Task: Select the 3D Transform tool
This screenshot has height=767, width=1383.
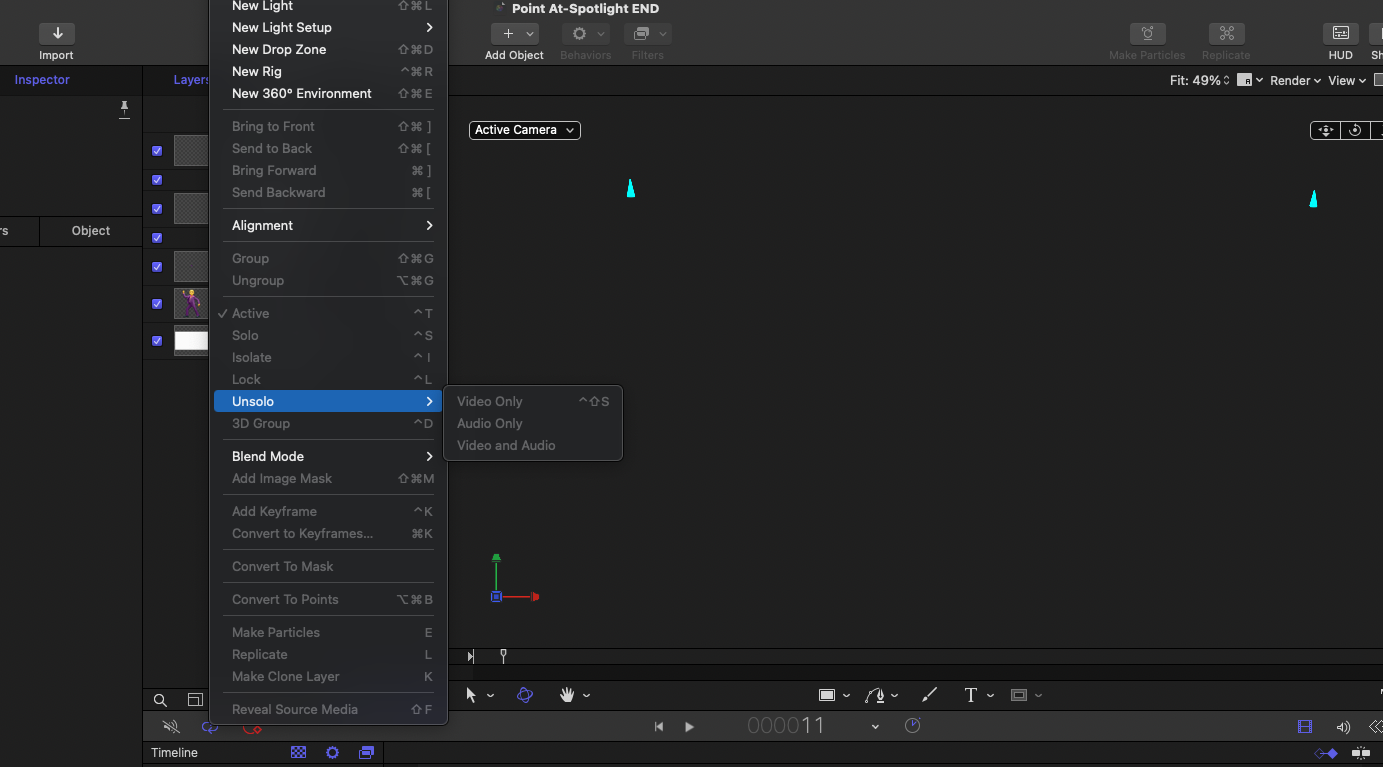Action: pos(525,695)
